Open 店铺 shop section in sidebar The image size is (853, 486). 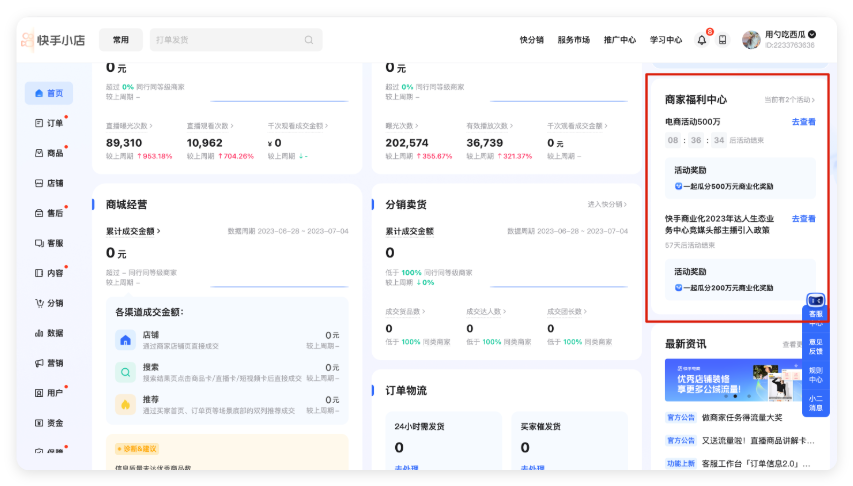(49, 183)
